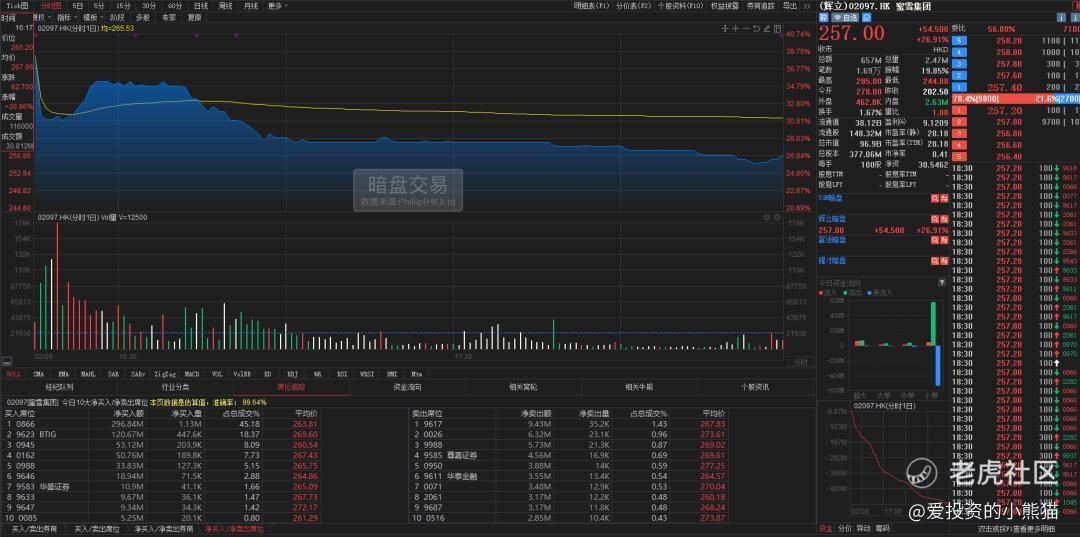Click the 自选 heart watchlist icon
The height and width of the screenshot is (537, 1080).
click(846, 17)
